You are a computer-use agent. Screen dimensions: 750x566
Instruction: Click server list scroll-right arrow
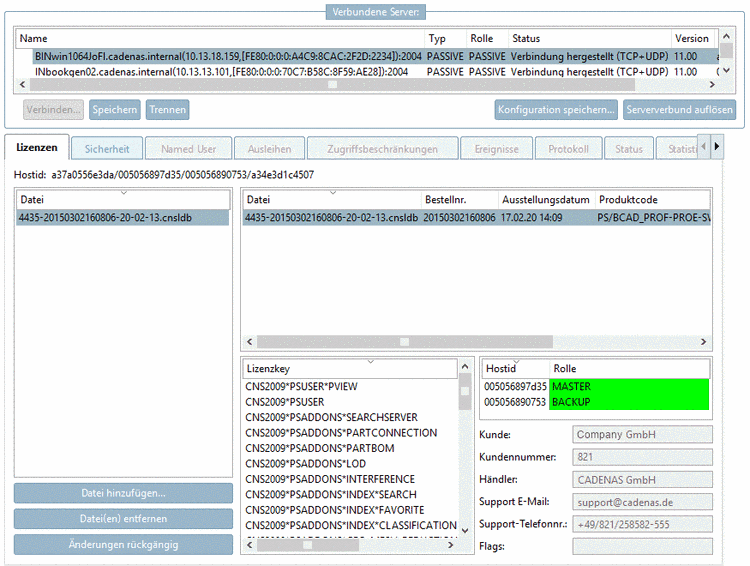coord(712,85)
